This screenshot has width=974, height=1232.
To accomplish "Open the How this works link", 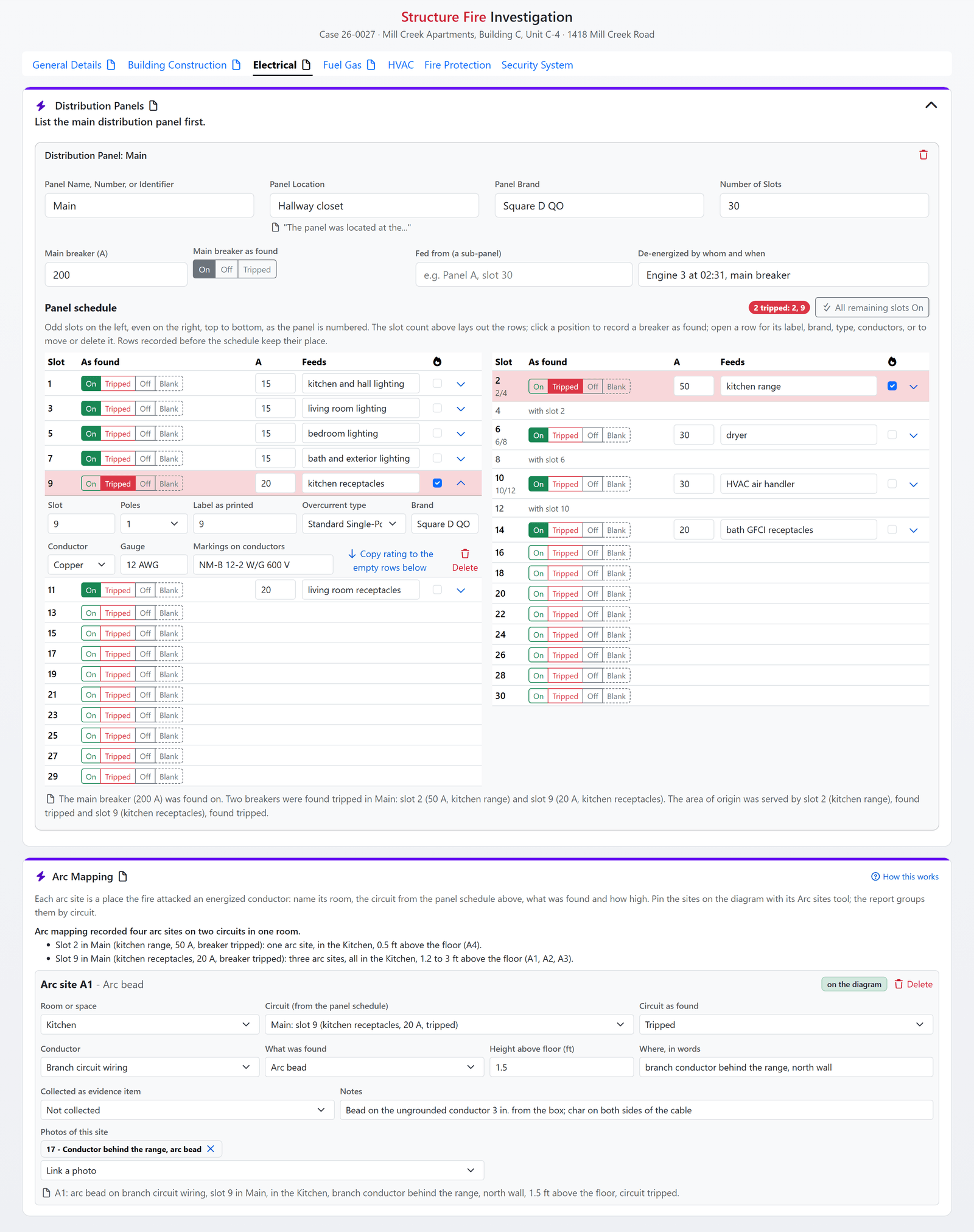I will pos(905,877).
